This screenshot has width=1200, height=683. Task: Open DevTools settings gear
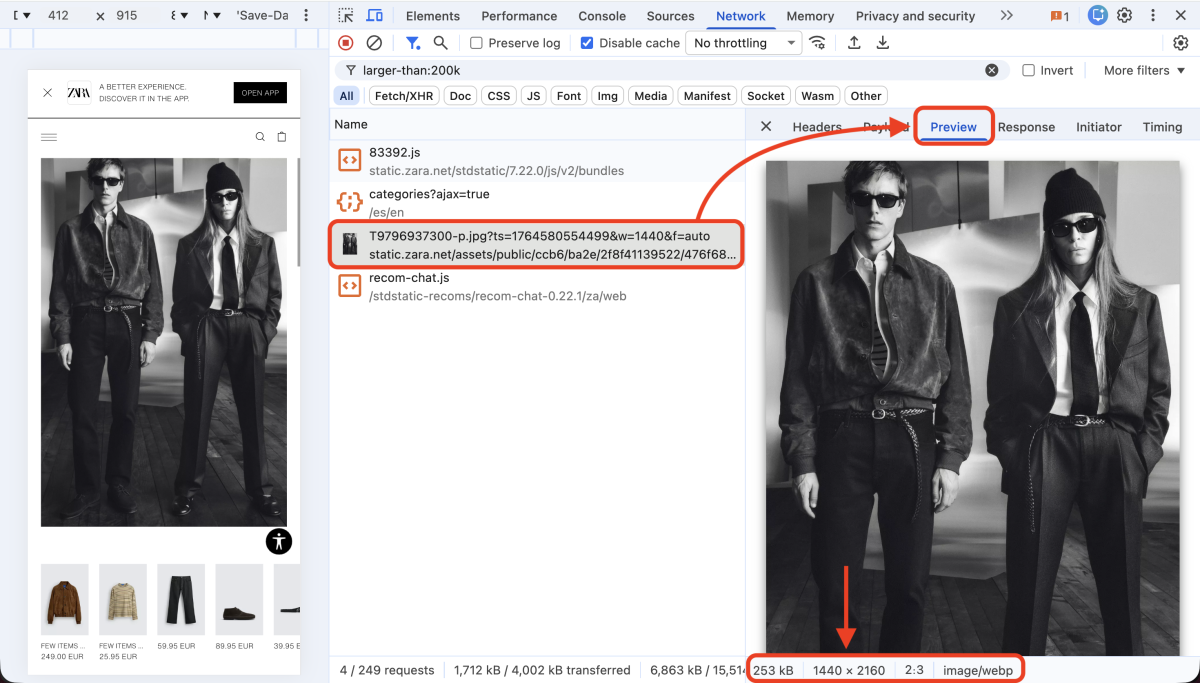tap(1124, 15)
